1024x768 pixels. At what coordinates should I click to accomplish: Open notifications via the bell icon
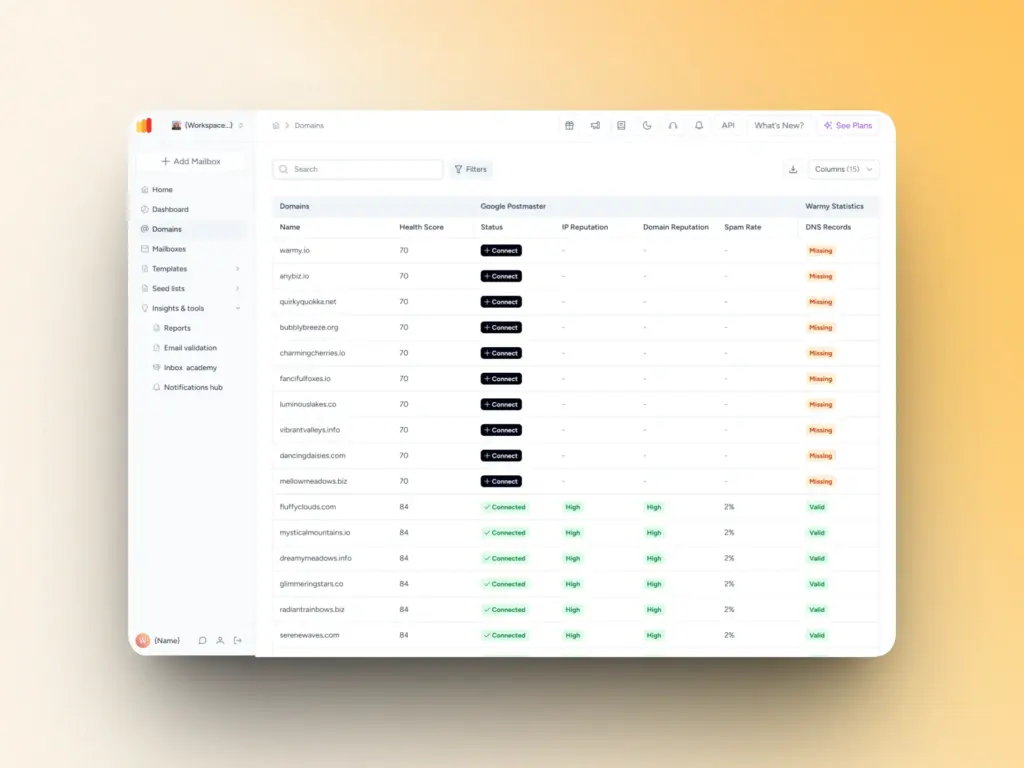pos(699,125)
